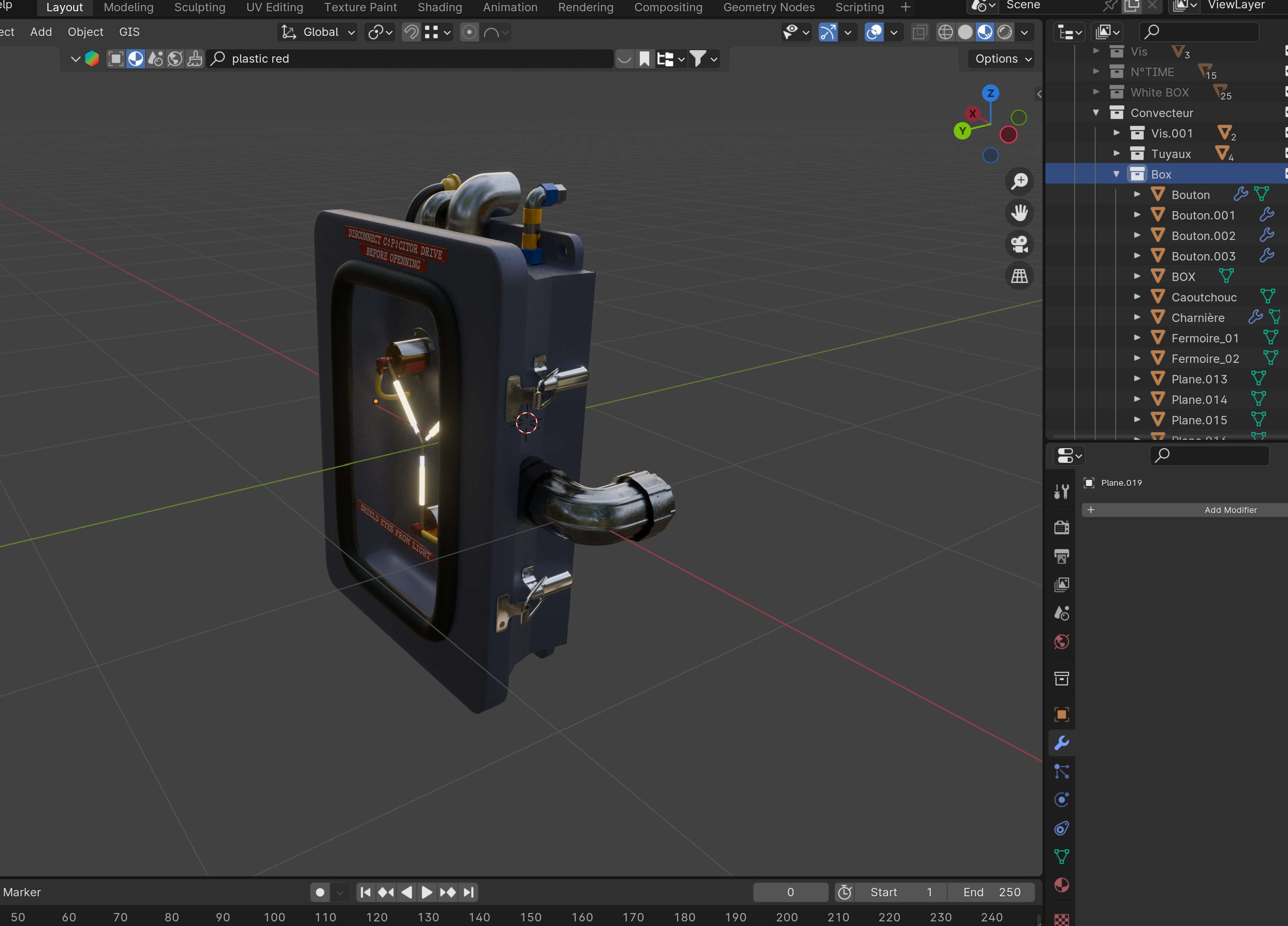Click mesh data icon on Caoutchouc row
This screenshot has width=1288, height=926.
pos(1268,297)
